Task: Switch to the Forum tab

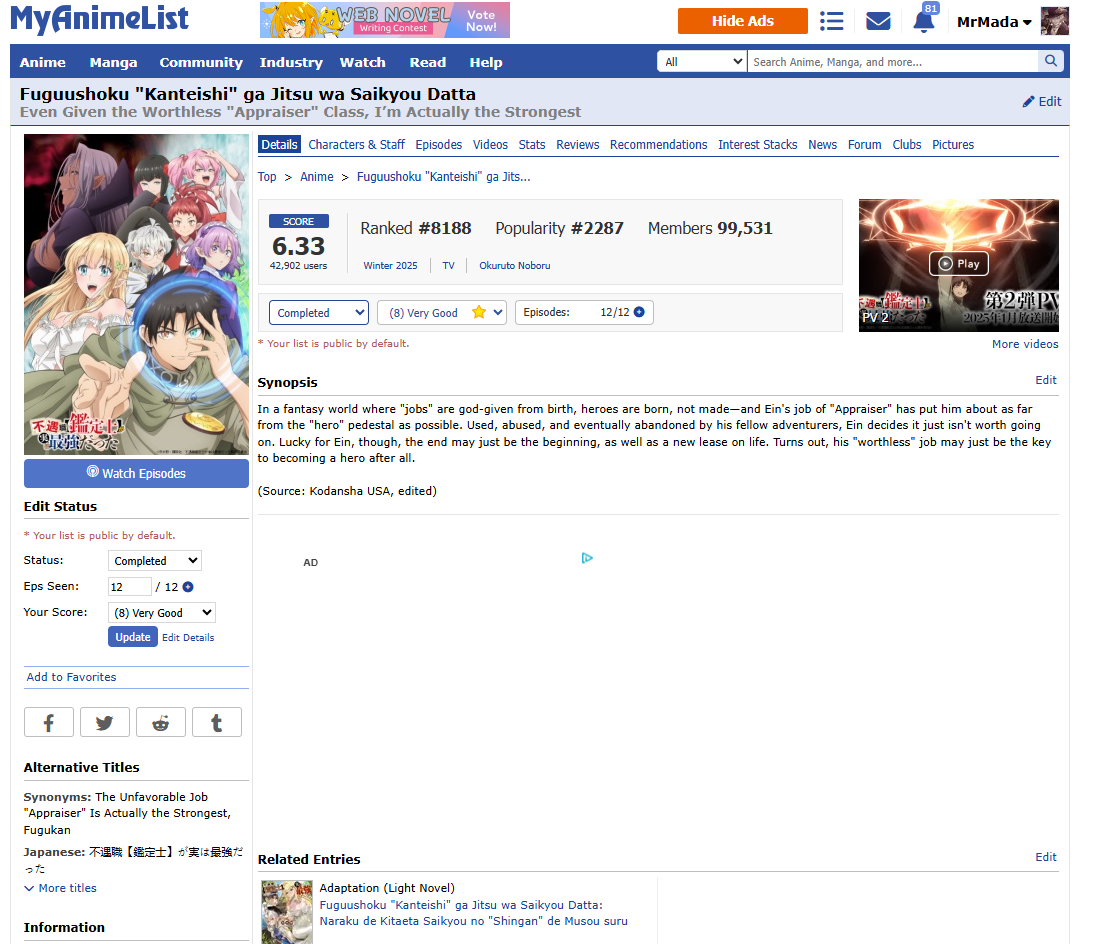Action: (865, 145)
